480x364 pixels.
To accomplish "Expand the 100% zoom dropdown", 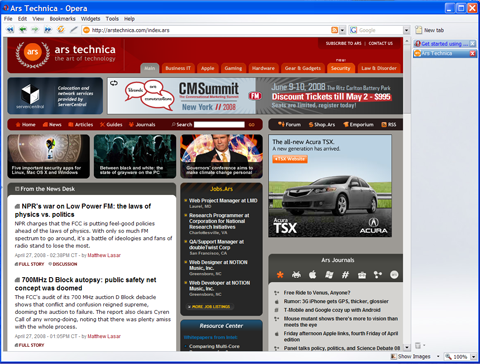I will pyautogui.click(x=473, y=357).
